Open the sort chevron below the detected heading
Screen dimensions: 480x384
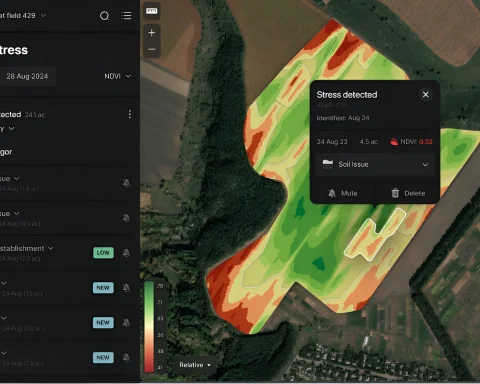[11, 128]
